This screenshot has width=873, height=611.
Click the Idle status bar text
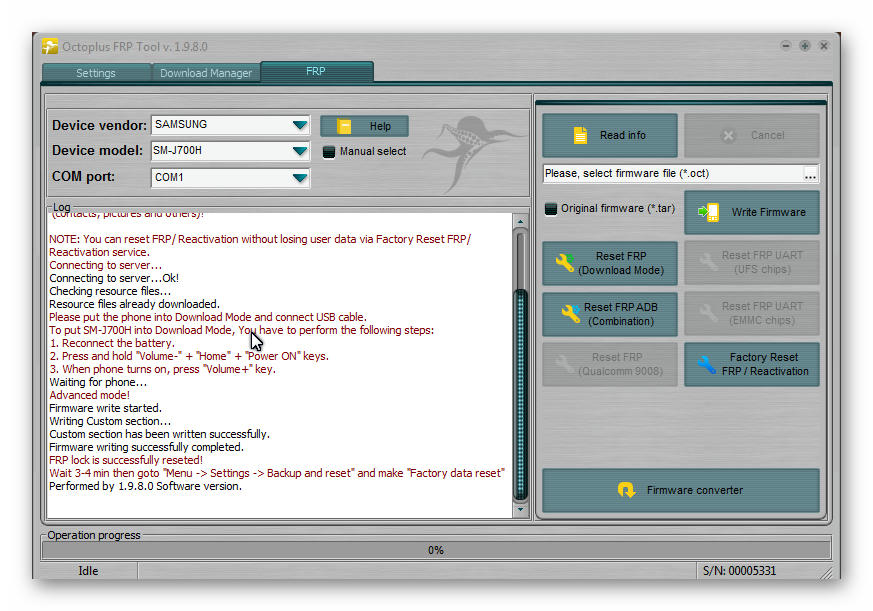click(88, 571)
